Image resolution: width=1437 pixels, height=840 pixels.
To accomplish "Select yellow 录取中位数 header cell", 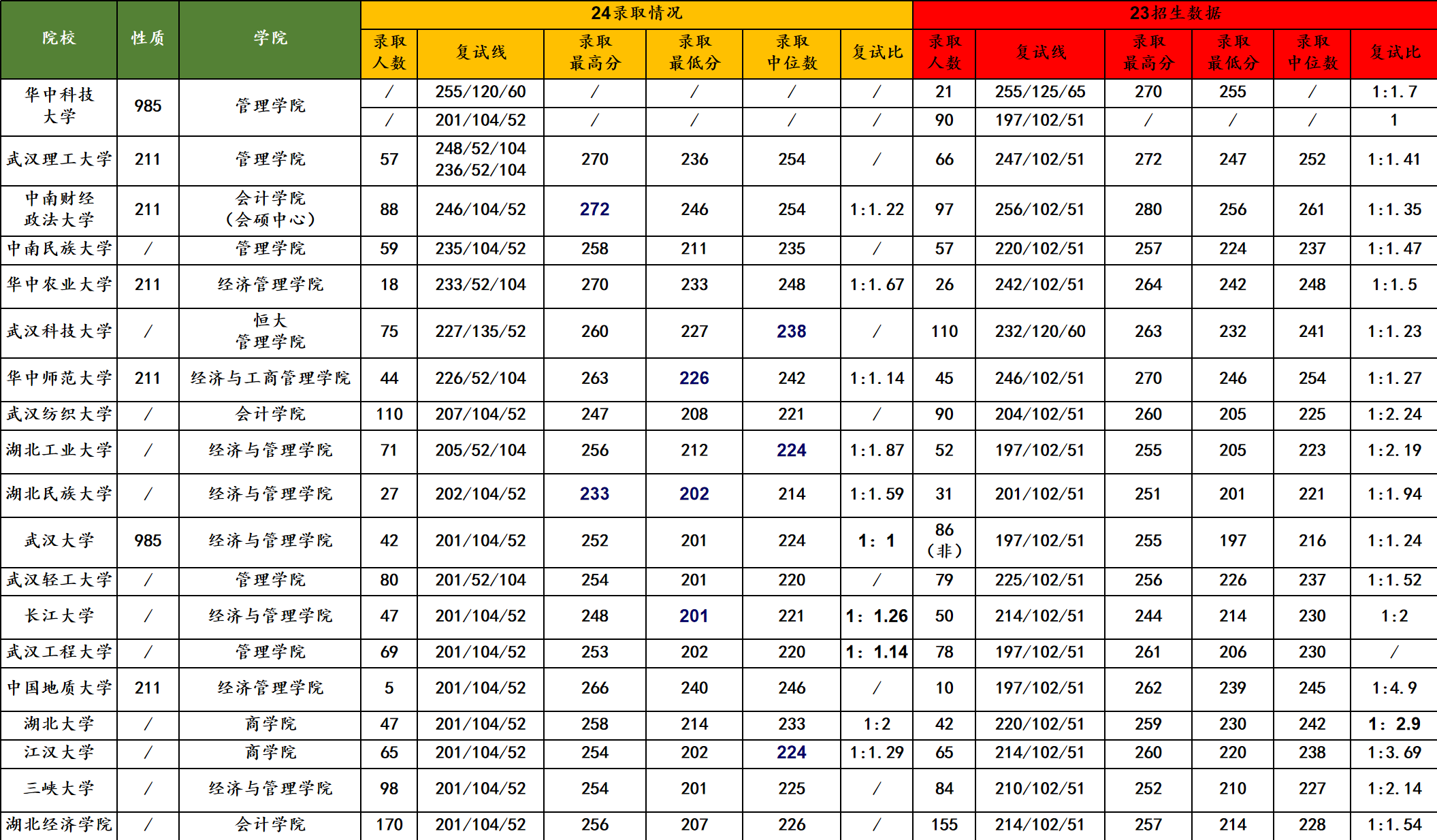I will click(x=792, y=53).
